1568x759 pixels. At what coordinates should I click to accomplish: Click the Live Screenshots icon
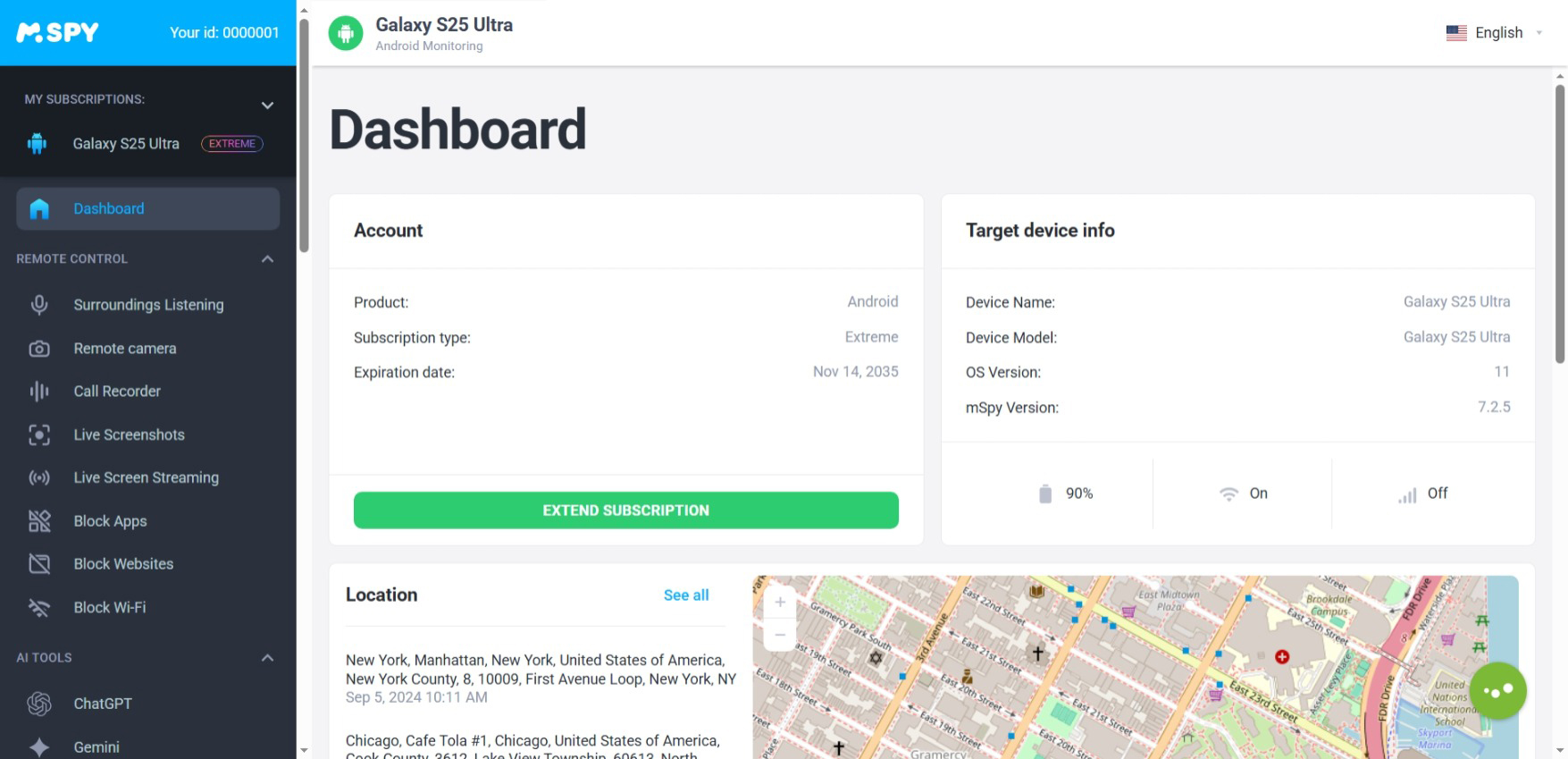(39, 435)
